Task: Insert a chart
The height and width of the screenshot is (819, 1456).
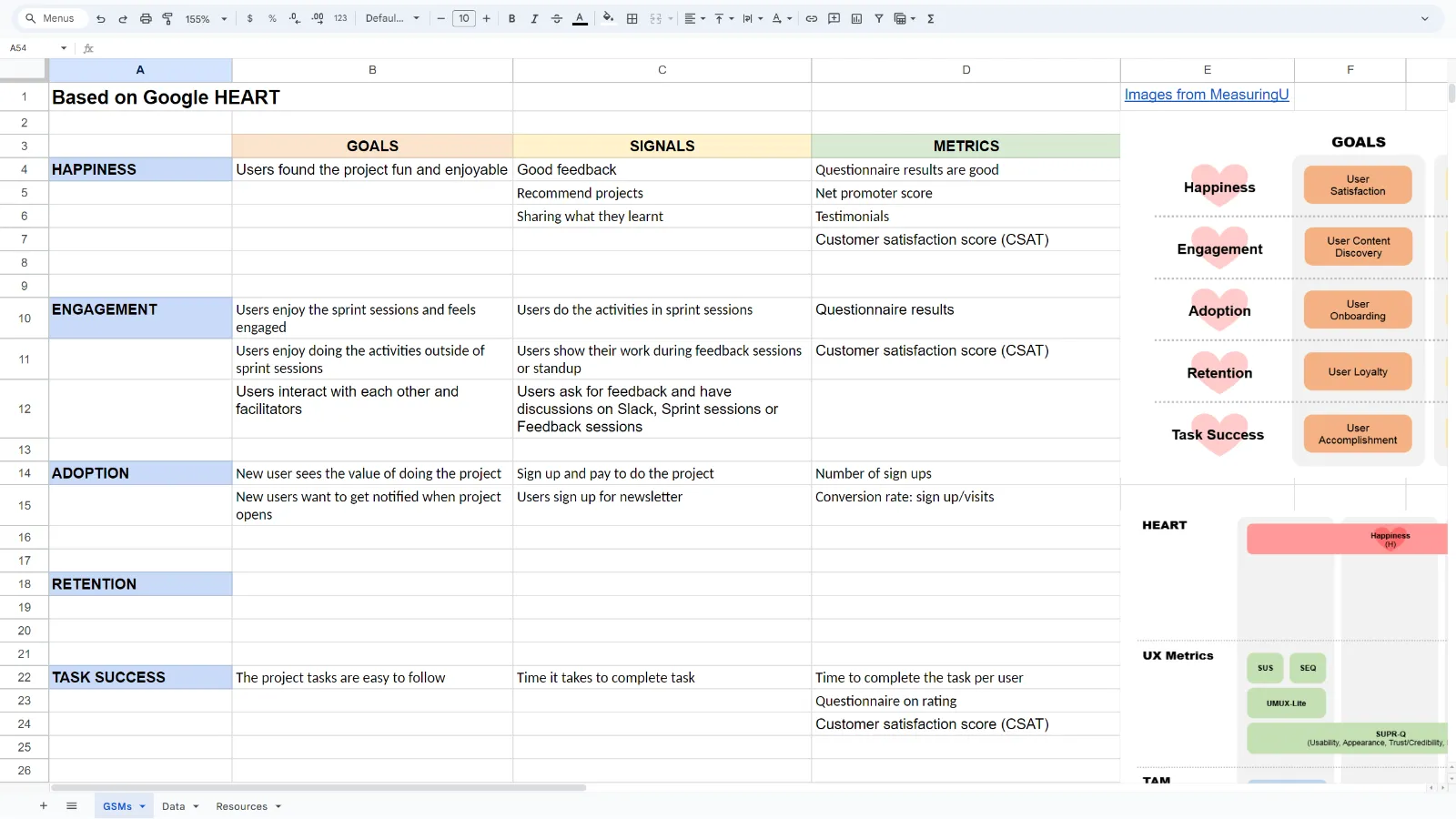Action: [x=856, y=18]
